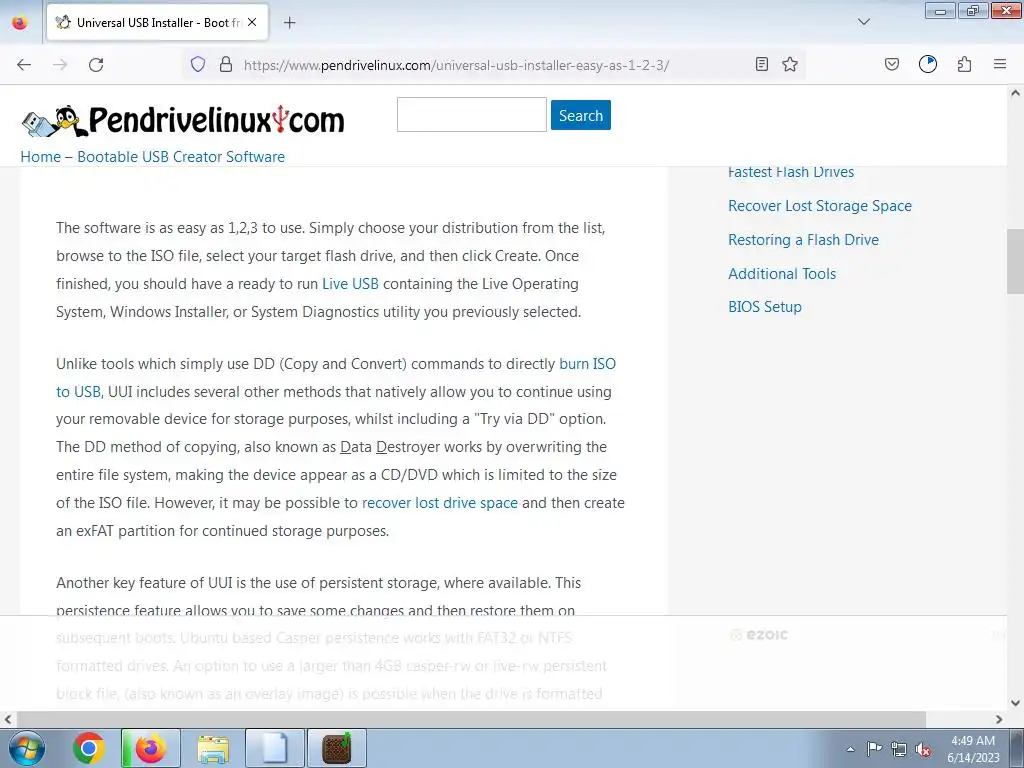Click the muted volume tray icon

click(x=923, y=749)
